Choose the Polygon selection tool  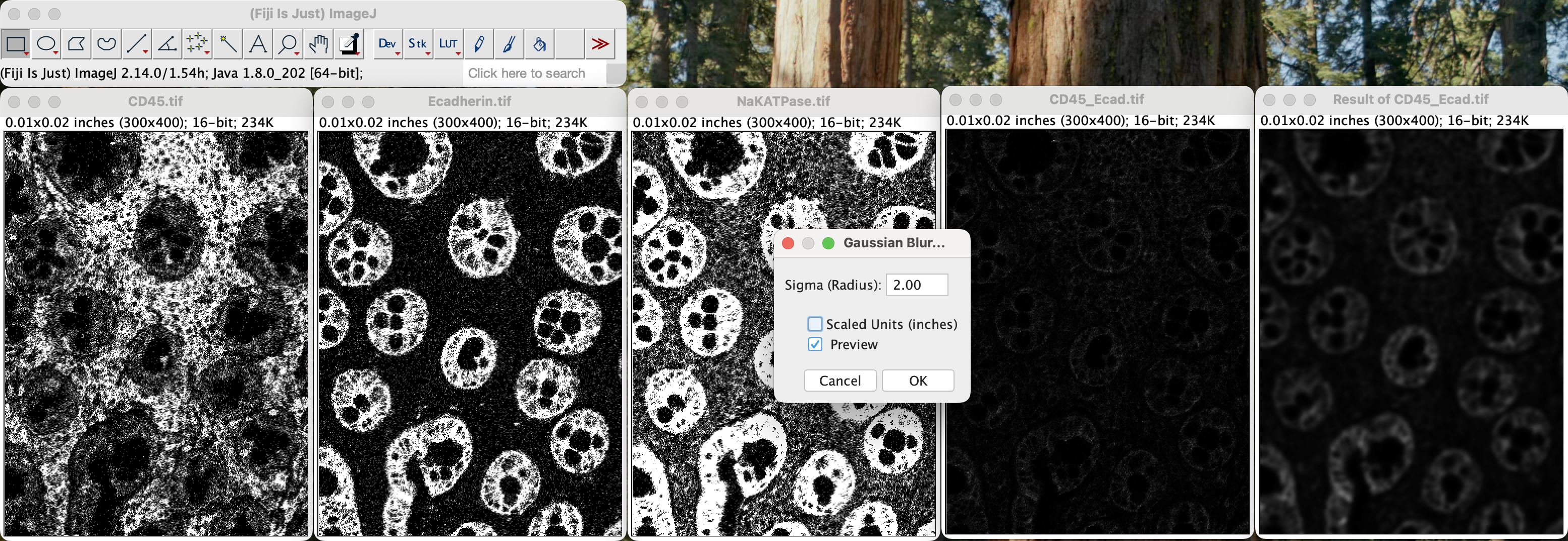[77, 44]
